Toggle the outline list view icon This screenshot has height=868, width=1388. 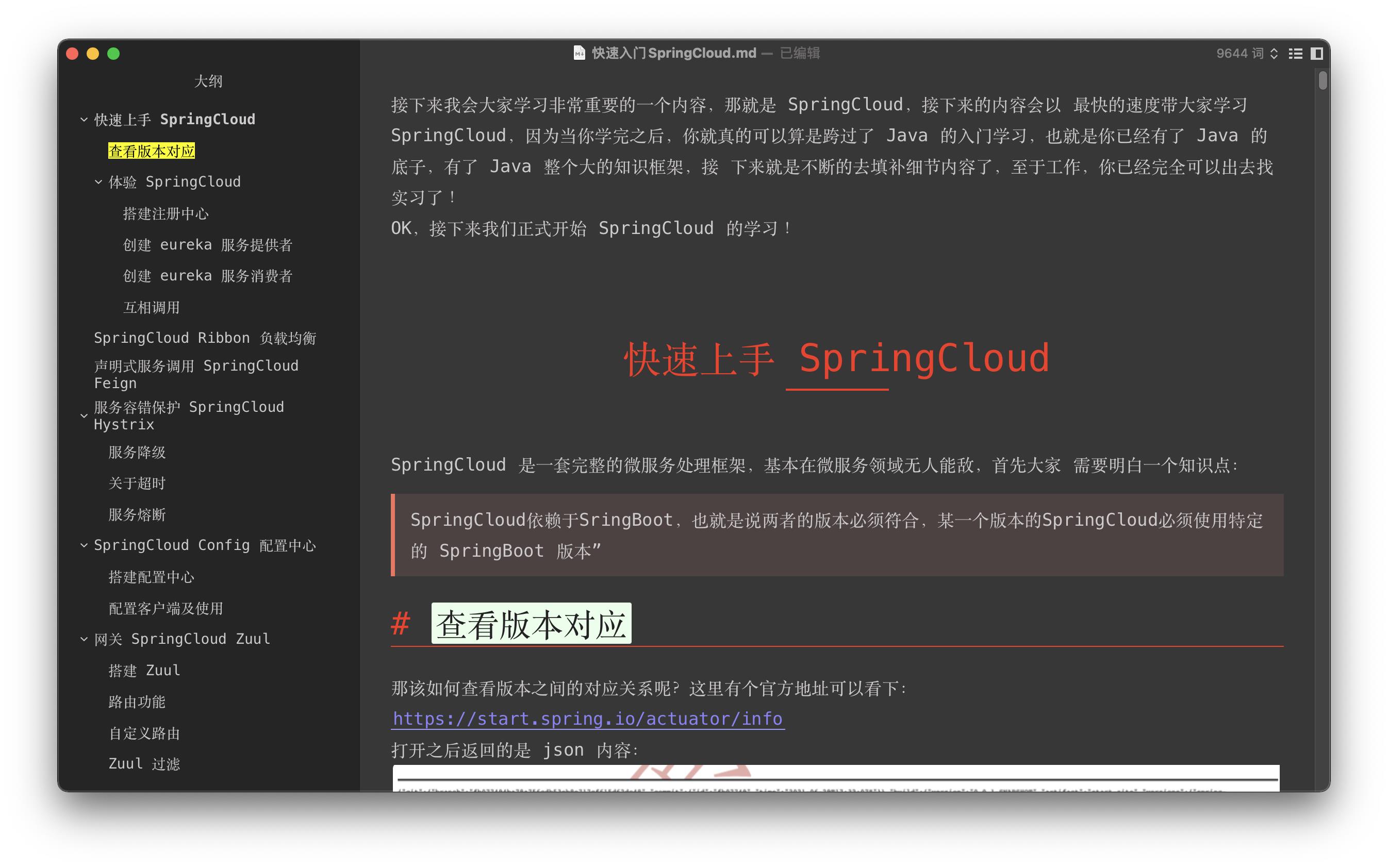click(x=1295, y=54)
